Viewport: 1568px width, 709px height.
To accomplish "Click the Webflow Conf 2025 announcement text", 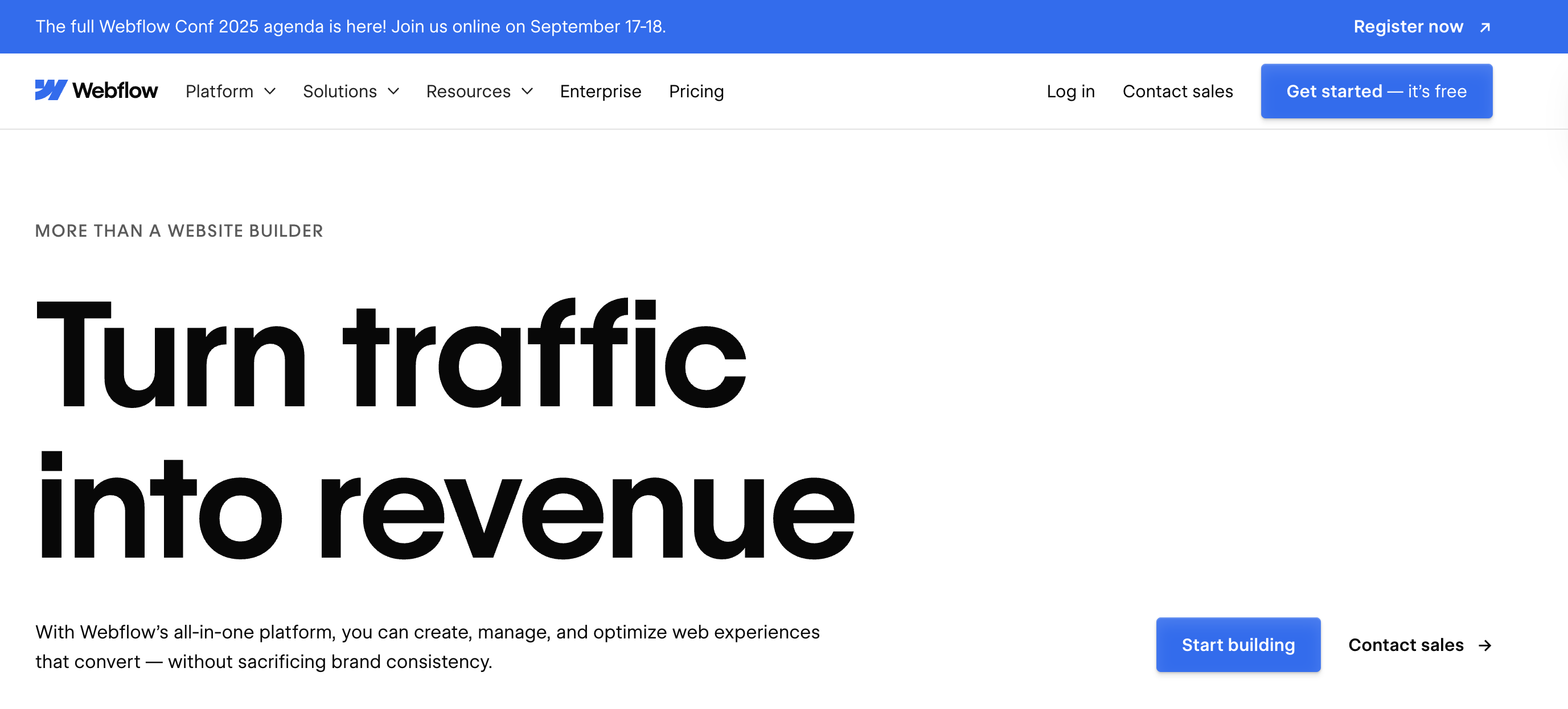I will pos(351,27).
